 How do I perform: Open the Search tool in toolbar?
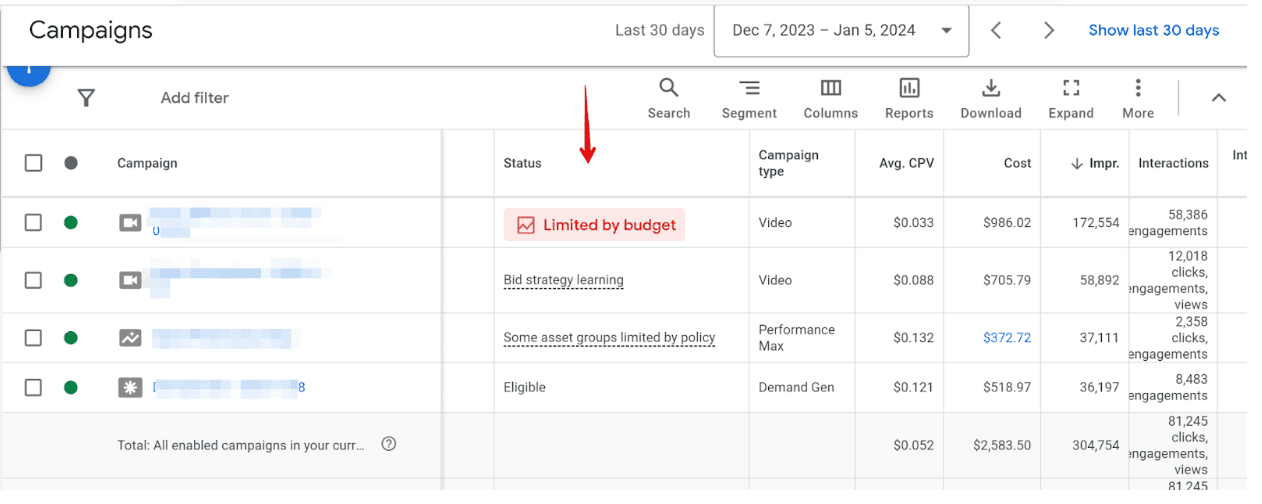668,98
